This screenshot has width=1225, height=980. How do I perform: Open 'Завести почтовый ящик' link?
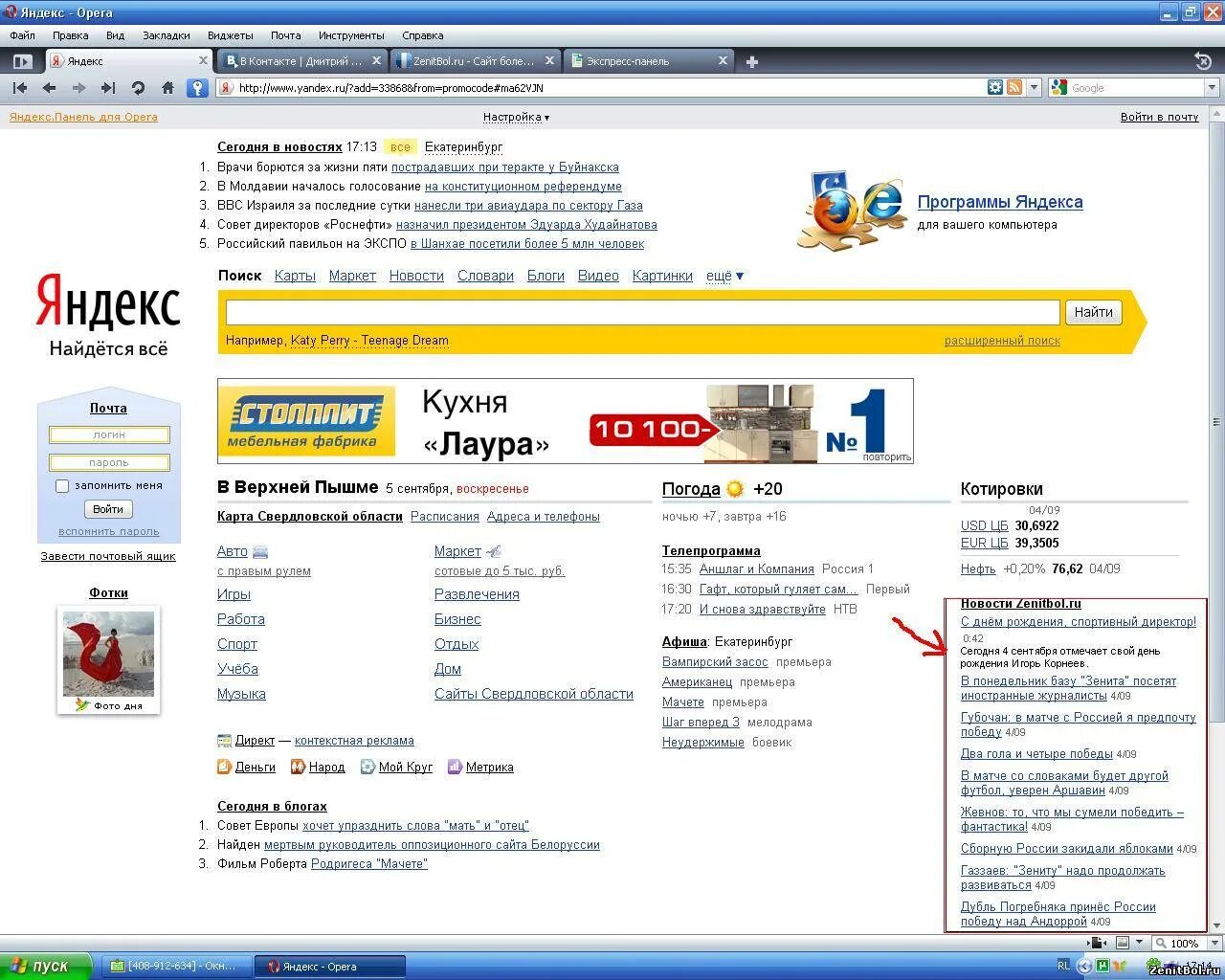(x=108, y=556)
